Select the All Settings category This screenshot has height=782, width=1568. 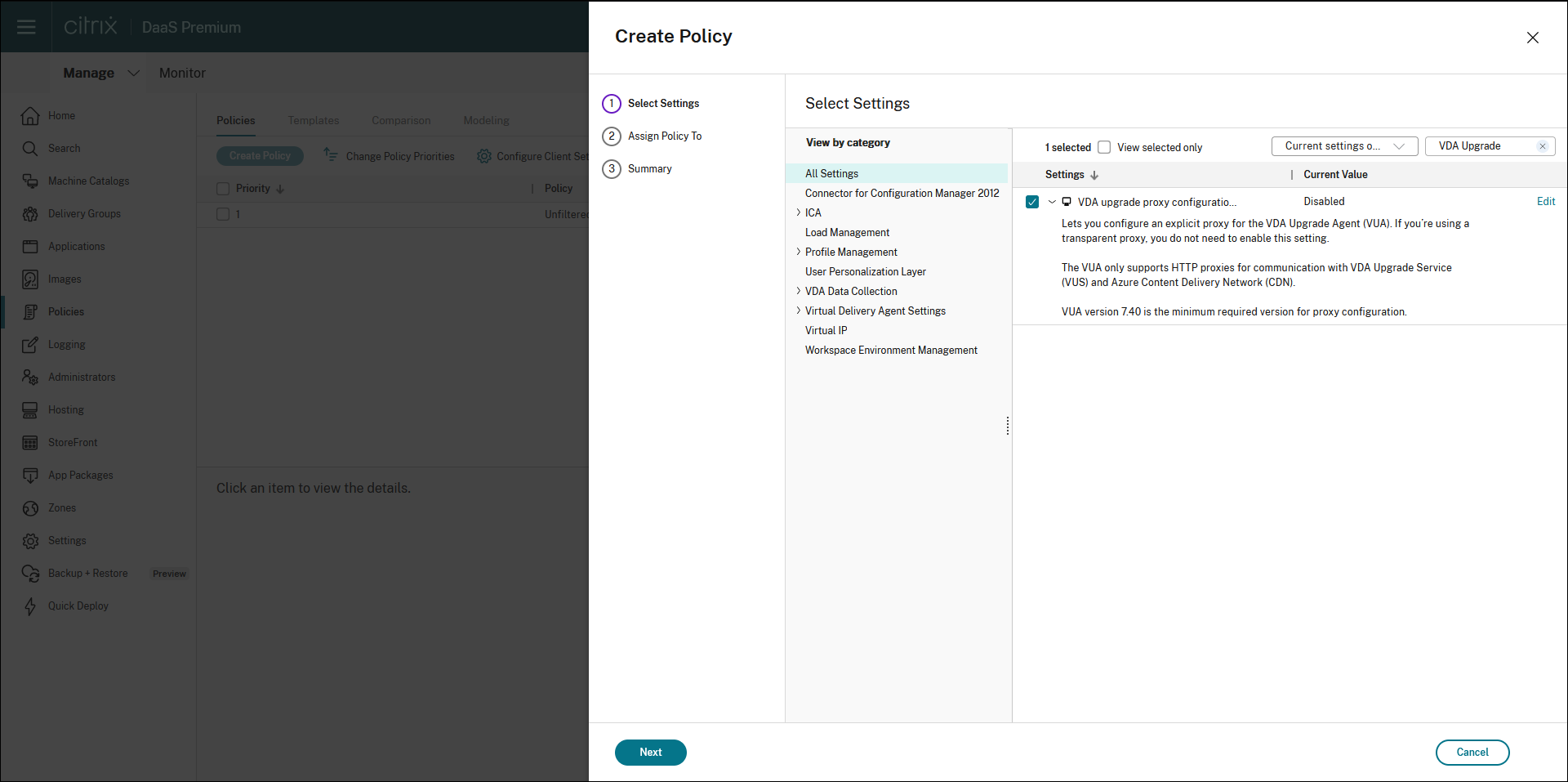[x=897, y=173]
